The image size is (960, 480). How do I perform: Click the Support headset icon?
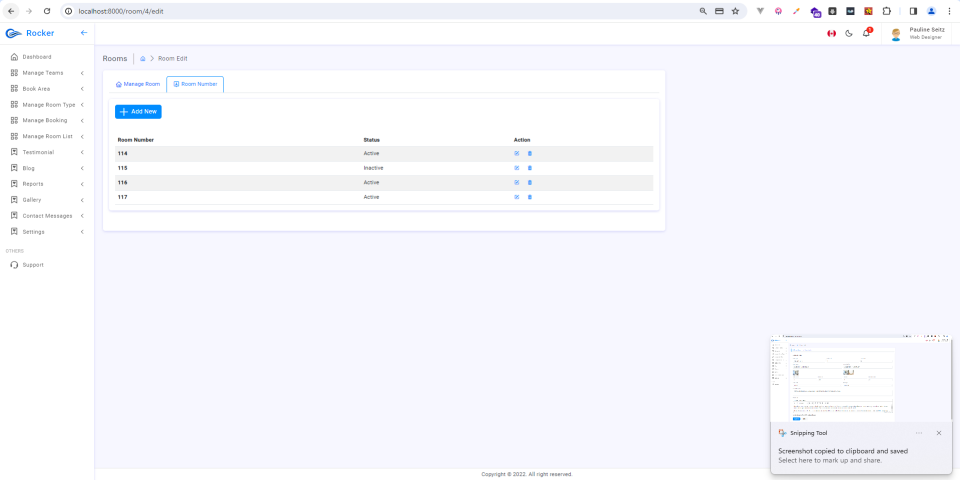pos(15,265)
